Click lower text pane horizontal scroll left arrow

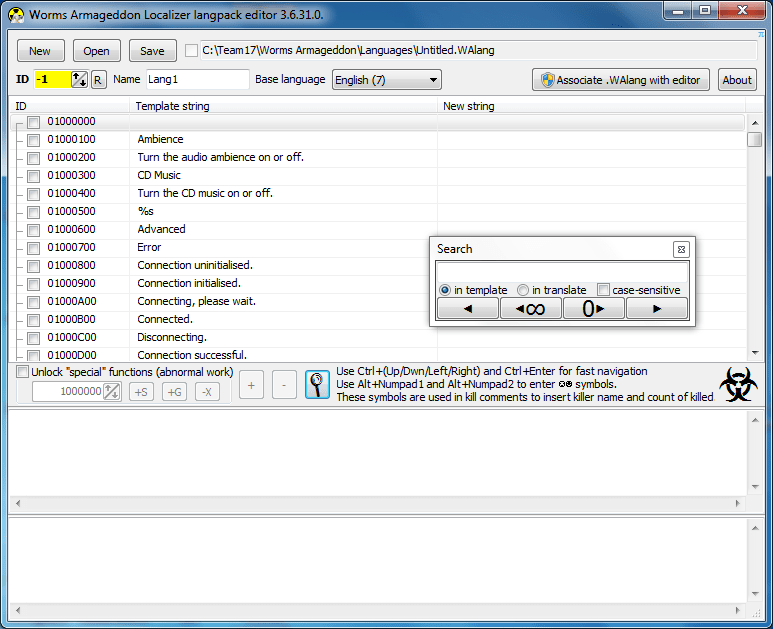pos(18,610)
